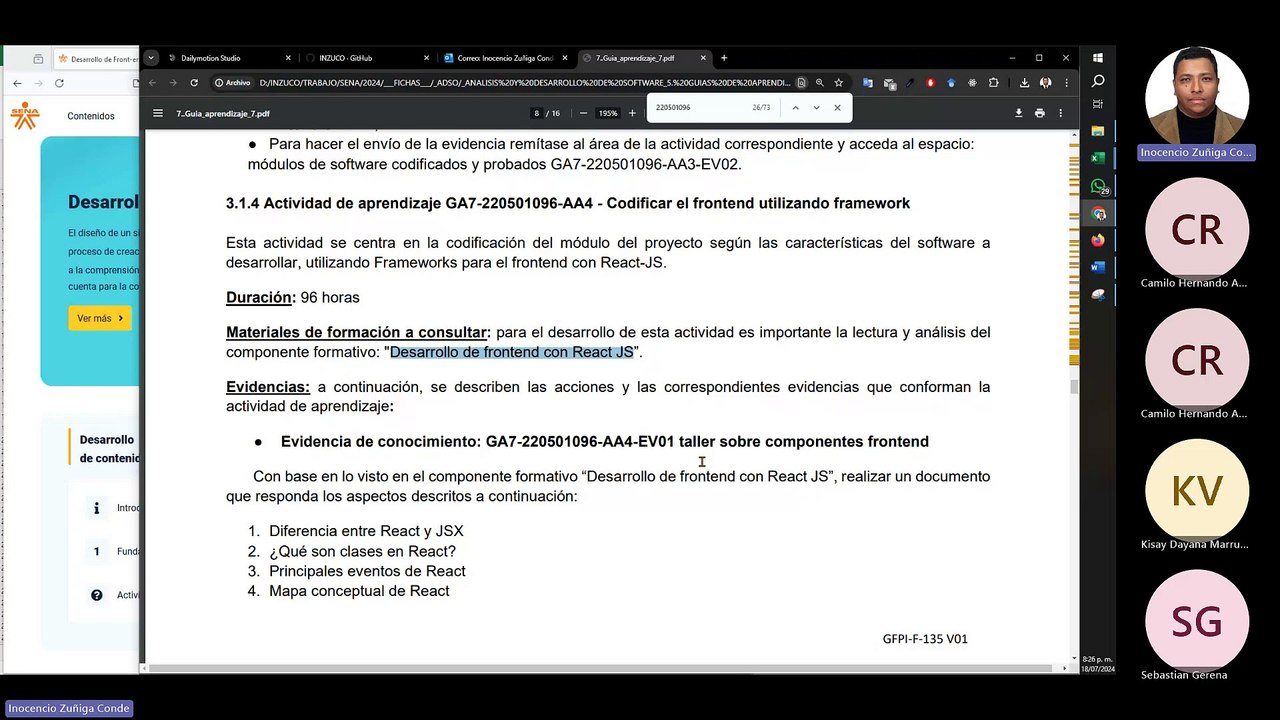Open Excel from taskbar
Viewport: 1280px width, 720px height.
(1098, 158)
